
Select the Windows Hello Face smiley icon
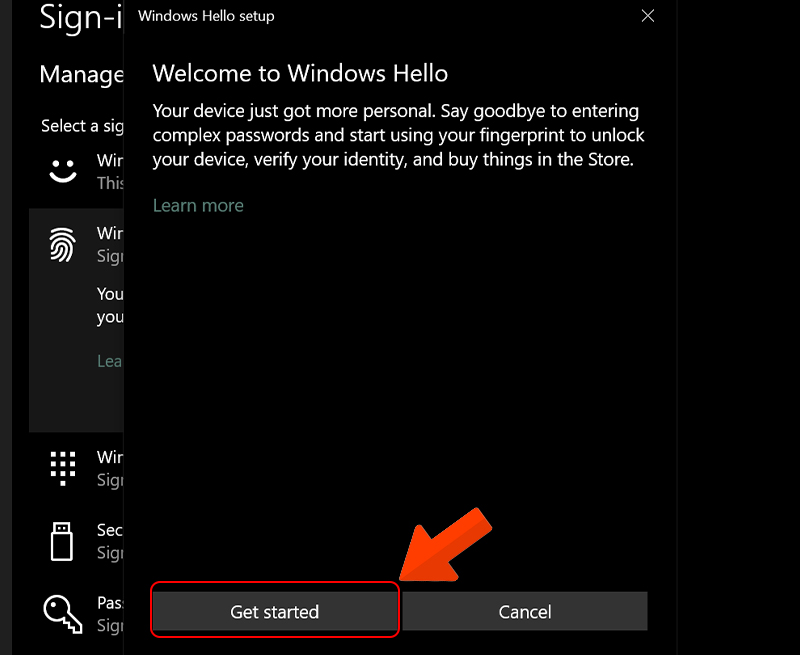tap(62, 170)
